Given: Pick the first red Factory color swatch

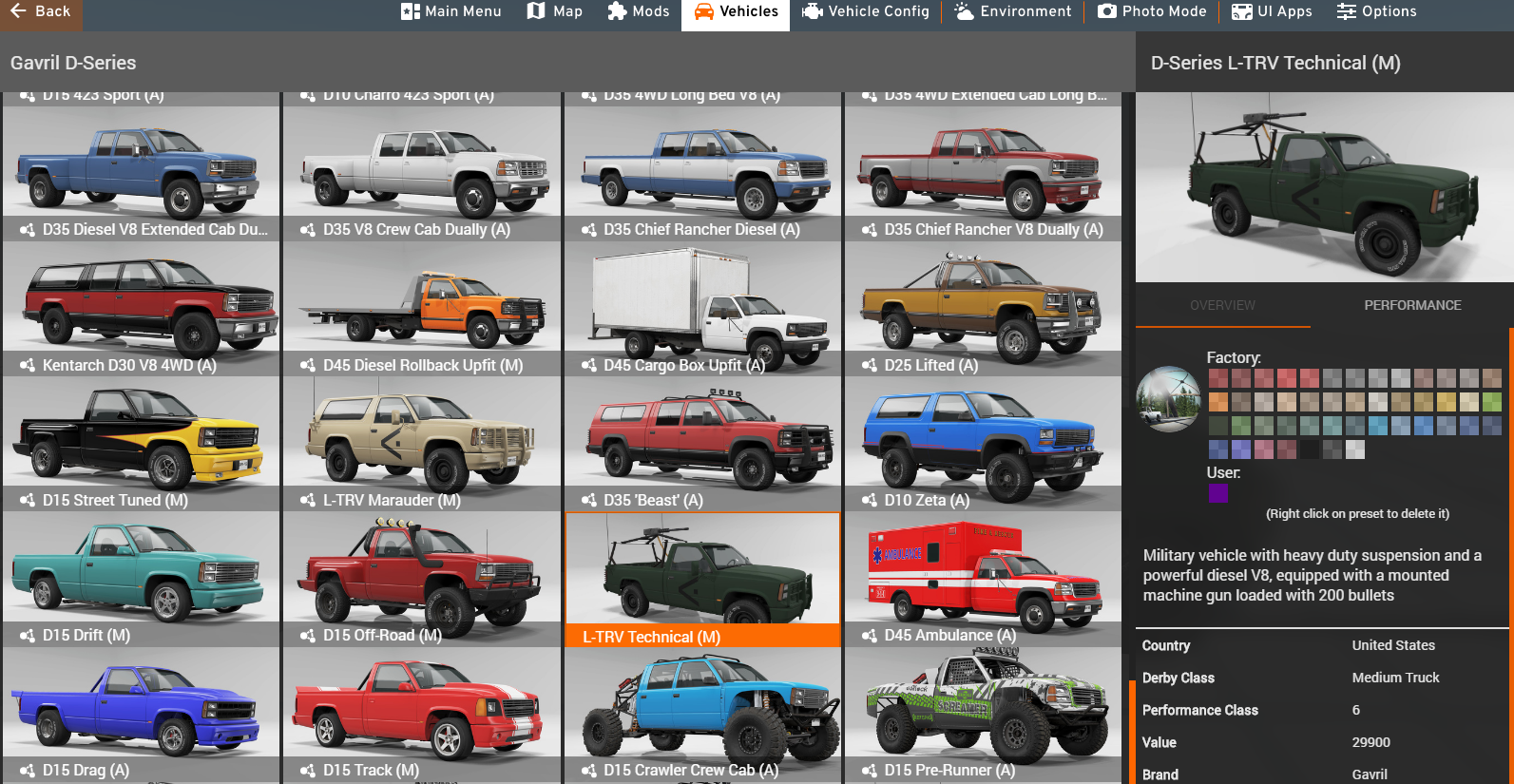Looking at the screenshot, I should 1217,378.
